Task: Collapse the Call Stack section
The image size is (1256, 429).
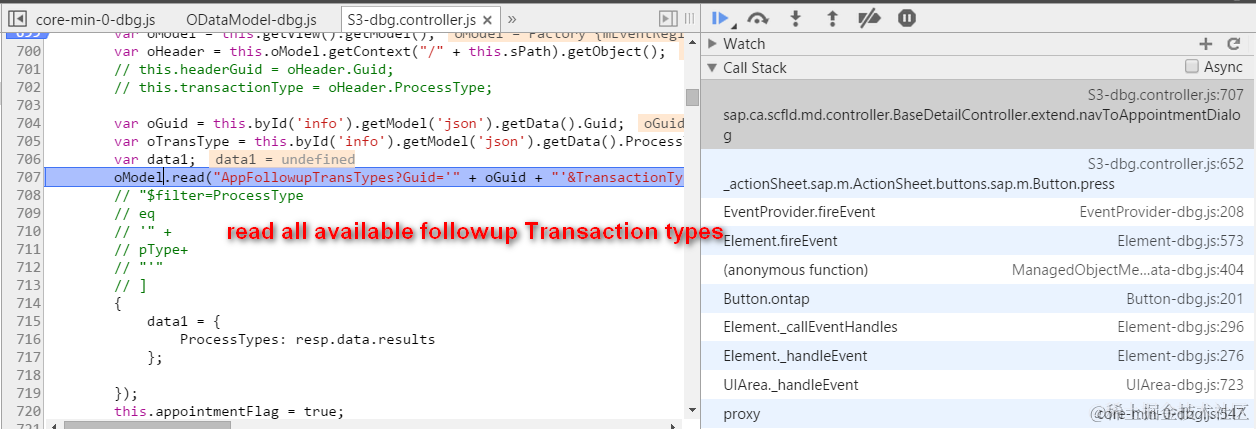Action: coord(712,68)
